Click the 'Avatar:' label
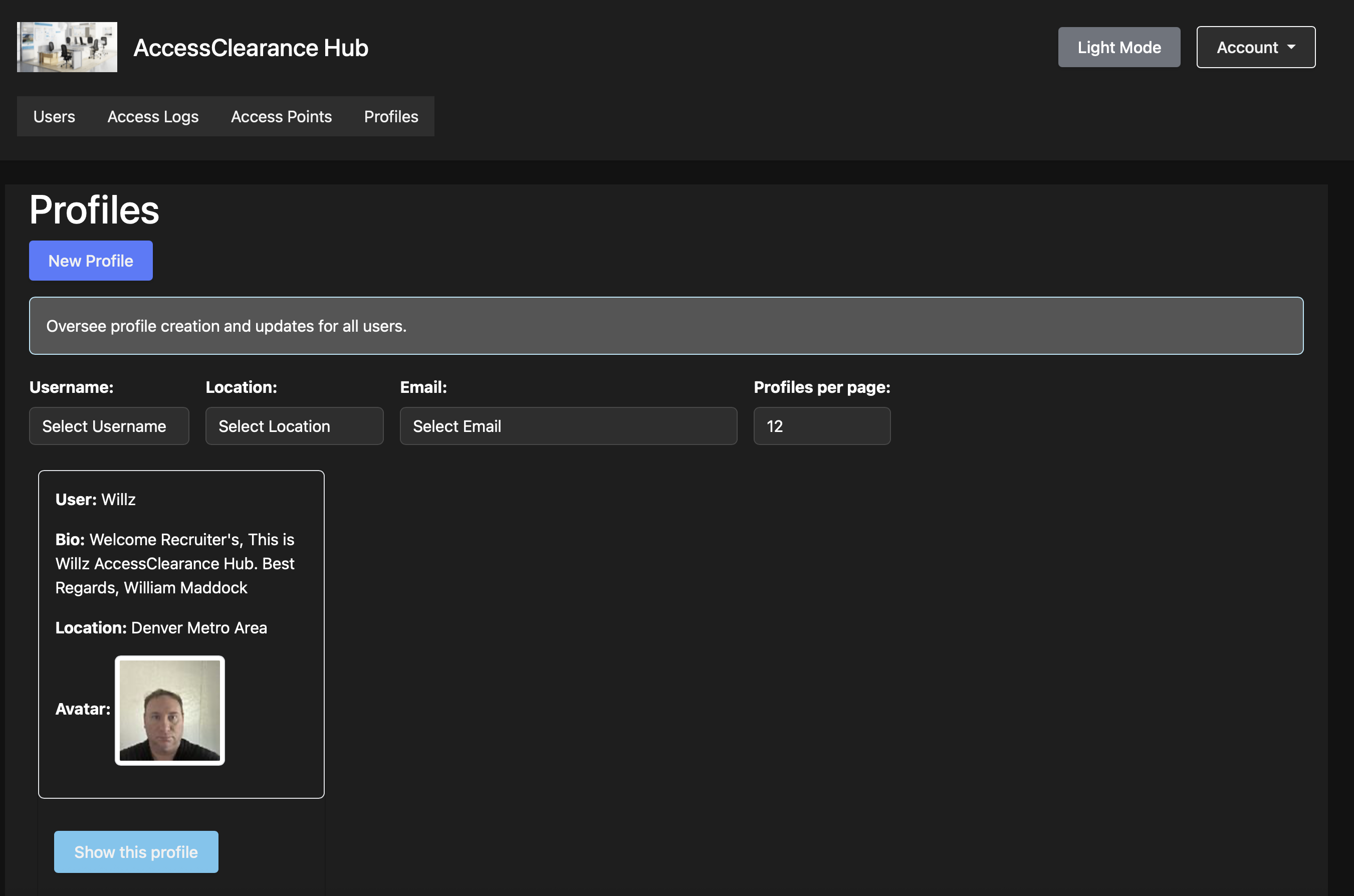The height and width of the screenshot is (896, 1354). pyautogui.click(x=83, y=709)
